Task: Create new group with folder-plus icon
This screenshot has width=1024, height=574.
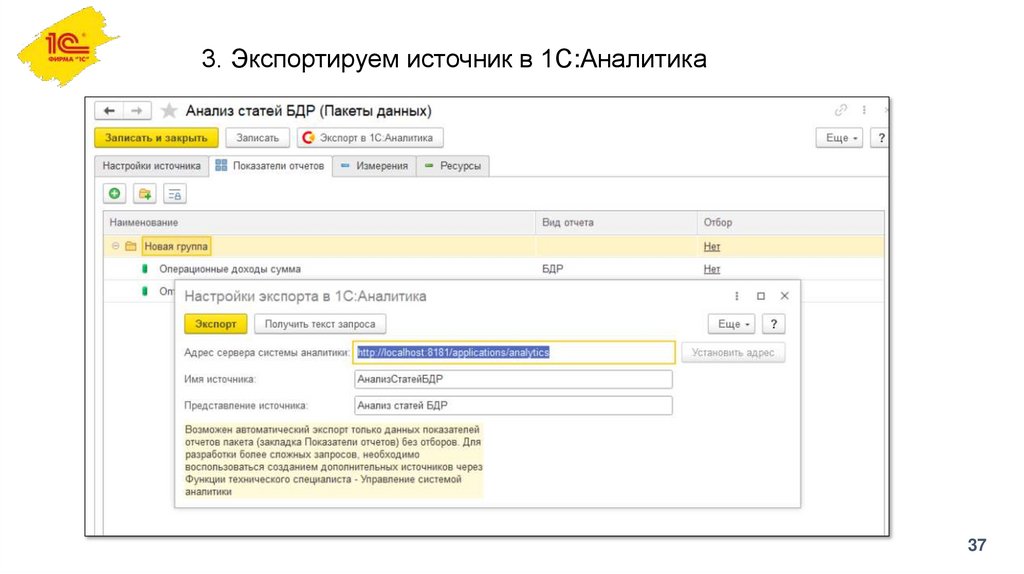Action: pyautogui.click(x=144, y=194)
